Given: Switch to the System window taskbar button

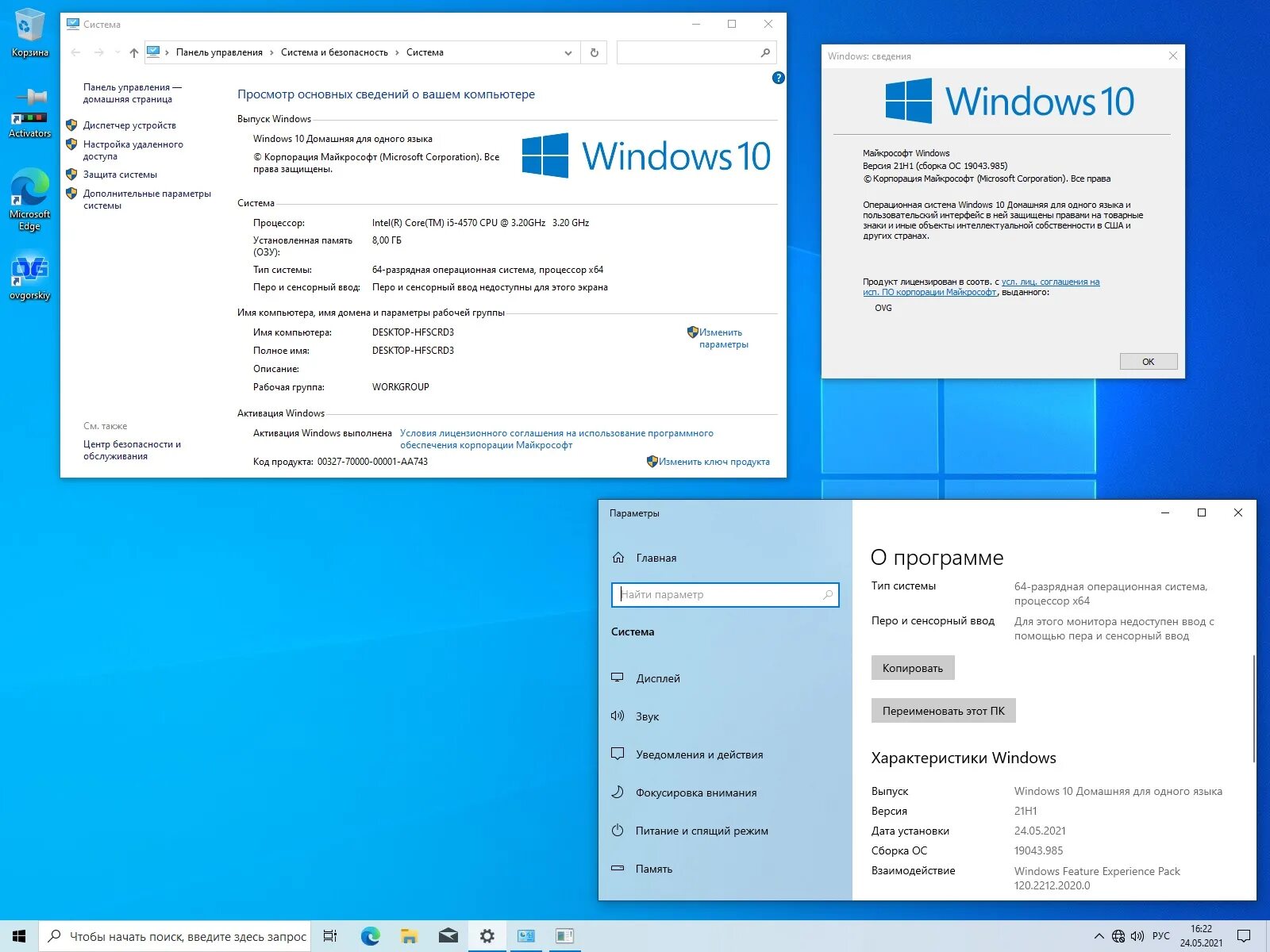Looking at the screenshot, I should point(525,936).
